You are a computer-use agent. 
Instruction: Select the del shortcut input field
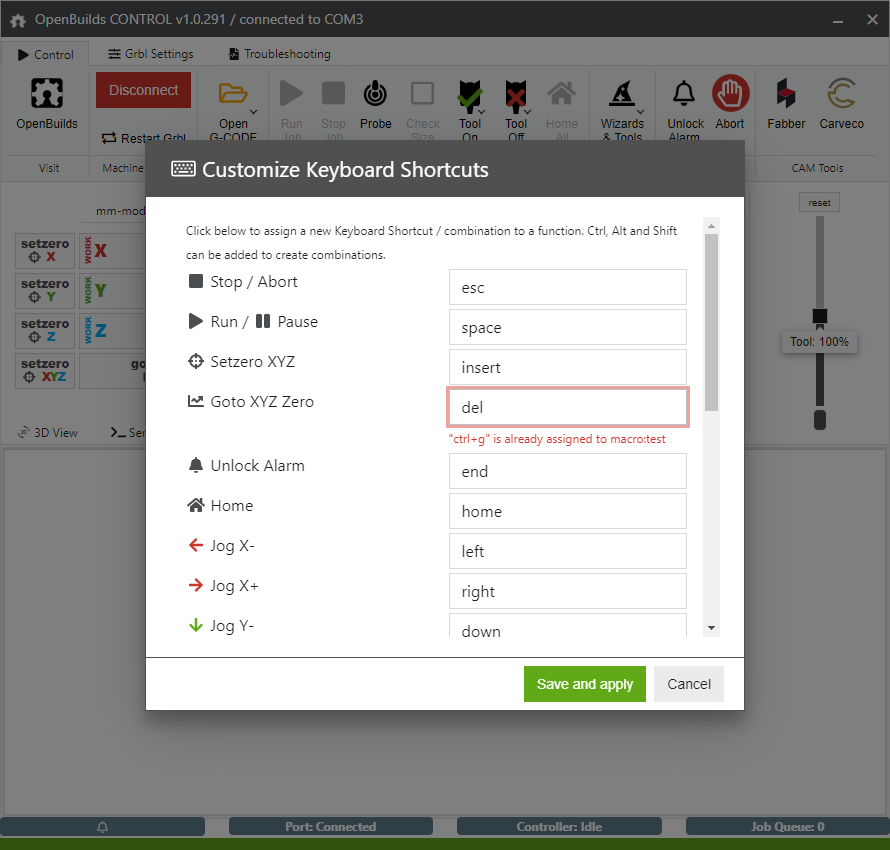click(x=567, y=407)
